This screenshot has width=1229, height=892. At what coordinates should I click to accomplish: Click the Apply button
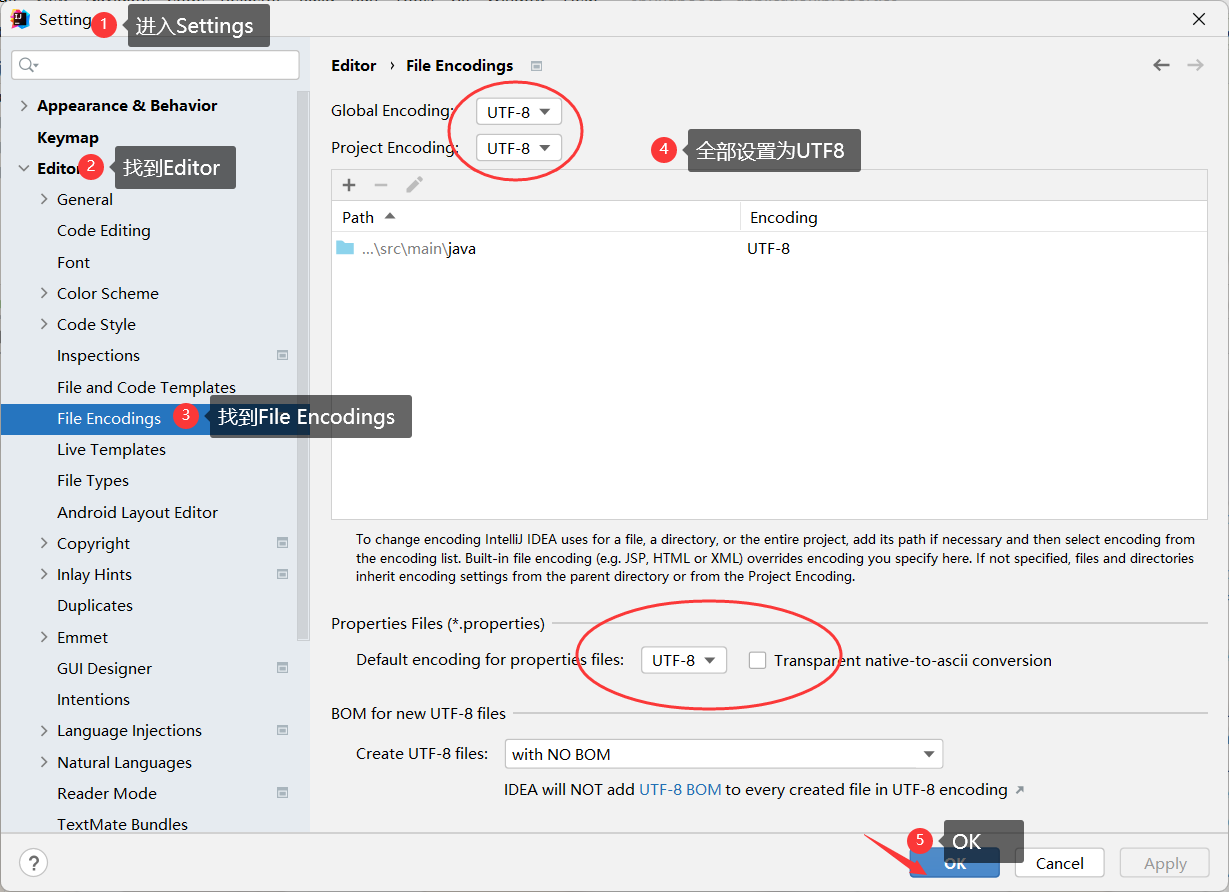click(1165, 863)
